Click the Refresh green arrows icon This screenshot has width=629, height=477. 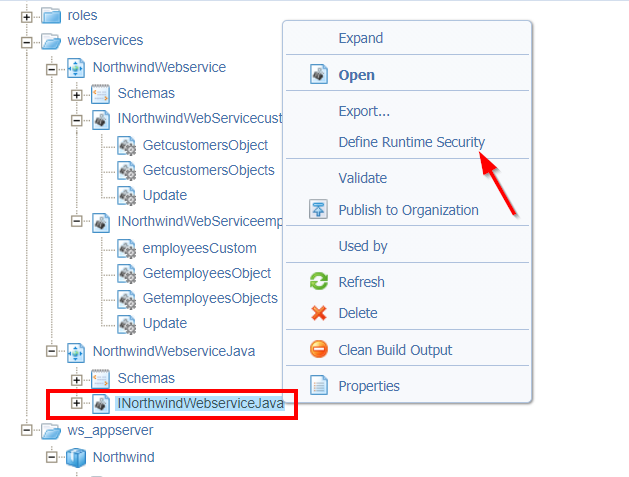(319, 282)
